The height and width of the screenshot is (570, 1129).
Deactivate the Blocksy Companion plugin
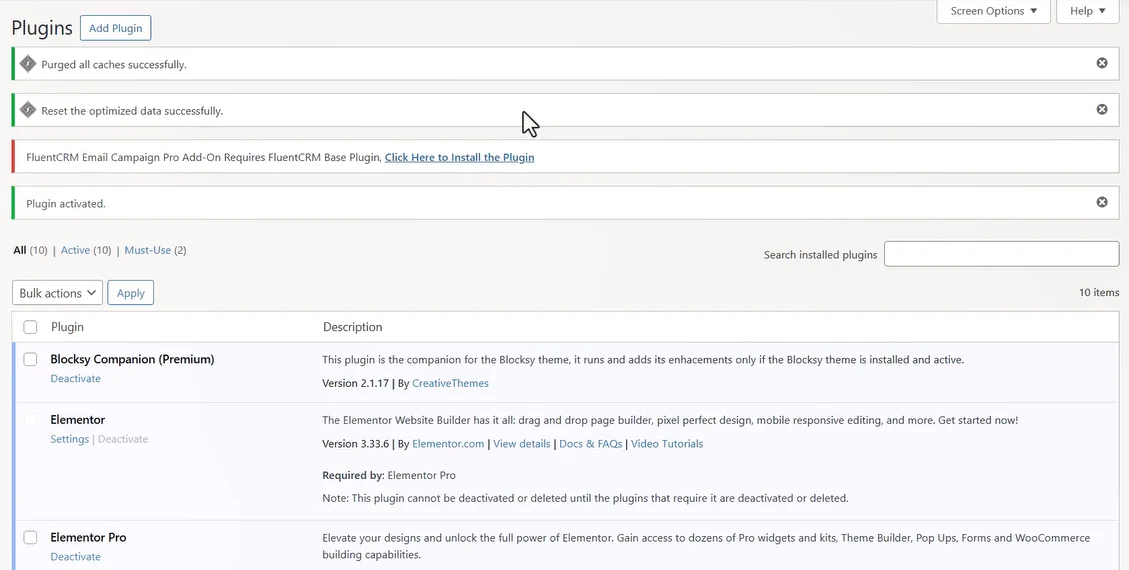[75, 379]
